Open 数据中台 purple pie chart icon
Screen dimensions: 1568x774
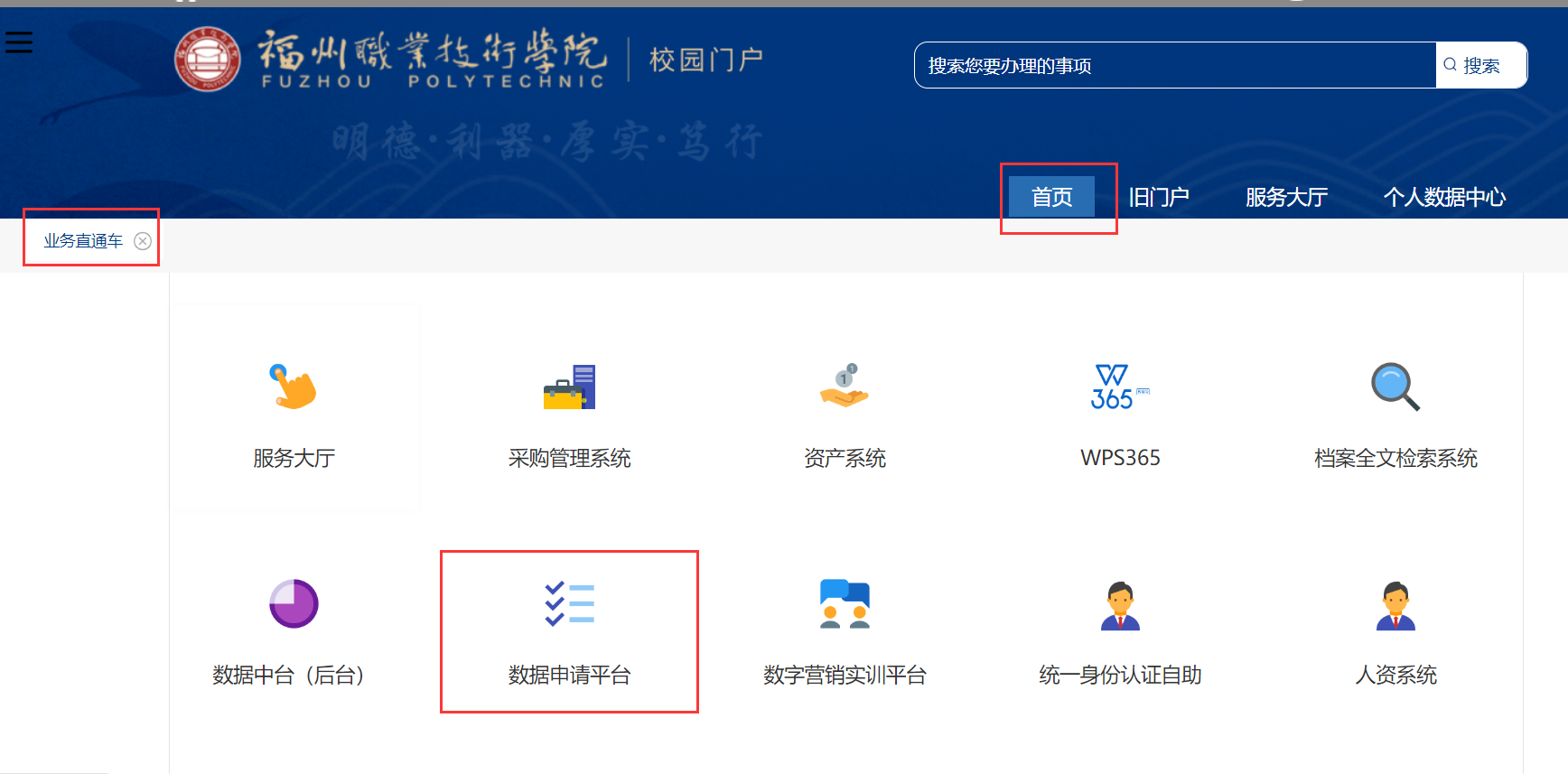point(294,603)
